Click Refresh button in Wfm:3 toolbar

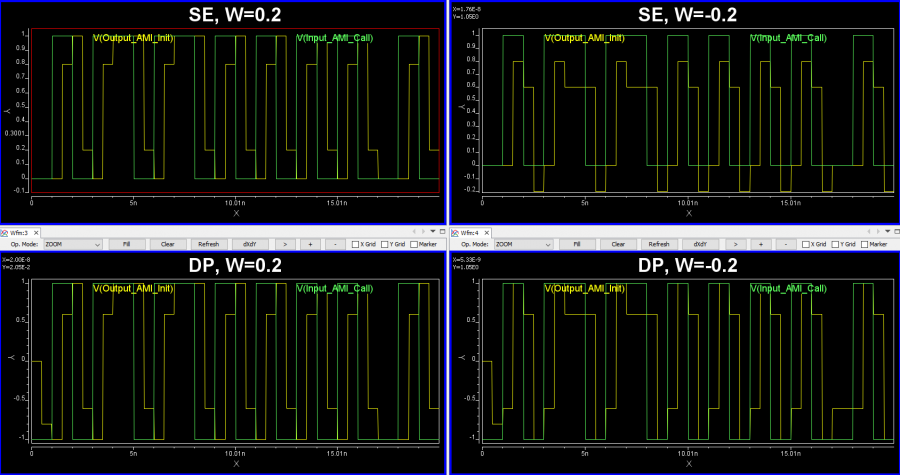point(208,244)
